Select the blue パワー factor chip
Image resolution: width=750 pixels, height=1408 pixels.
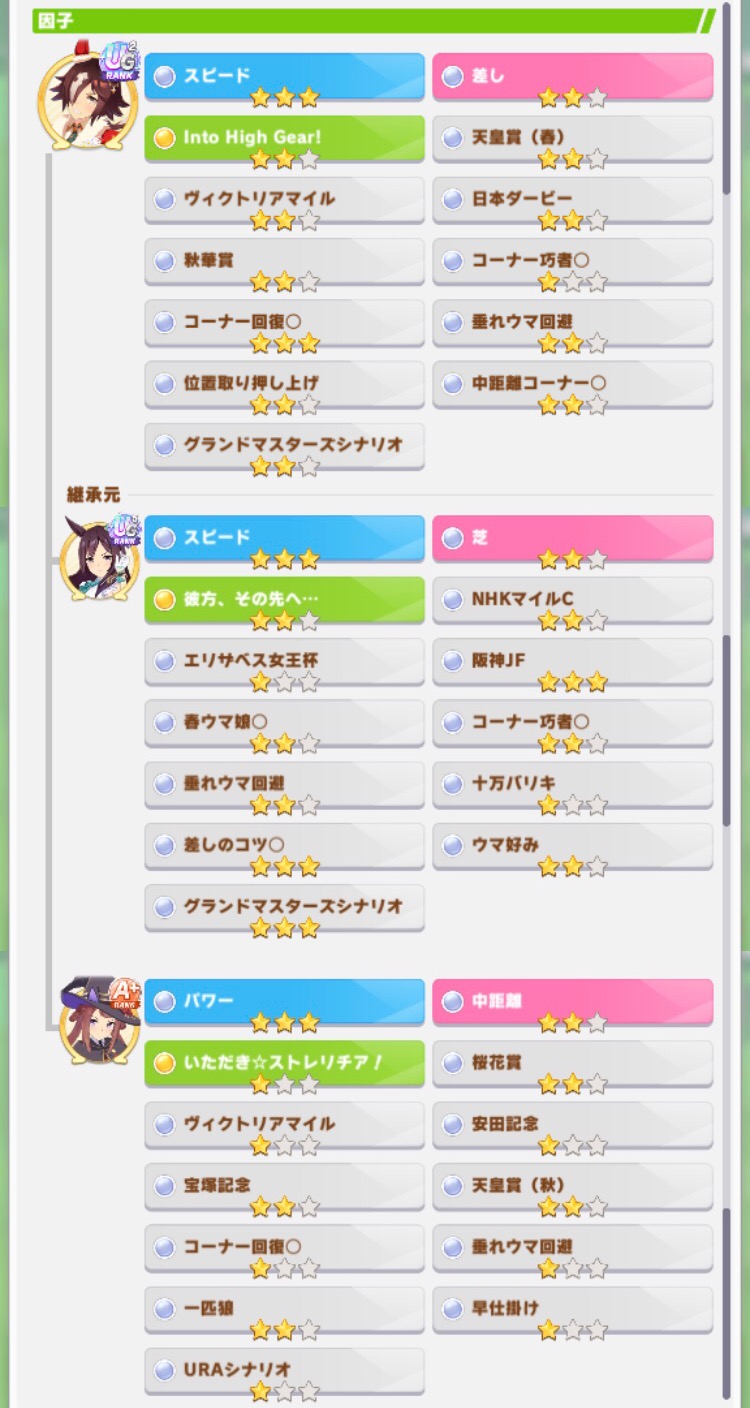[x=285, y=1002]
